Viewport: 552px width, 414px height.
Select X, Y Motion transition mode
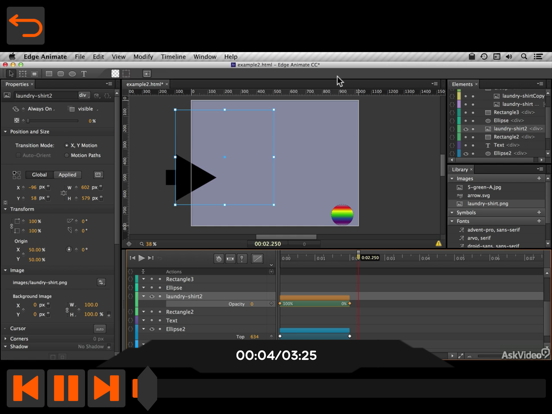coord(67,145)
